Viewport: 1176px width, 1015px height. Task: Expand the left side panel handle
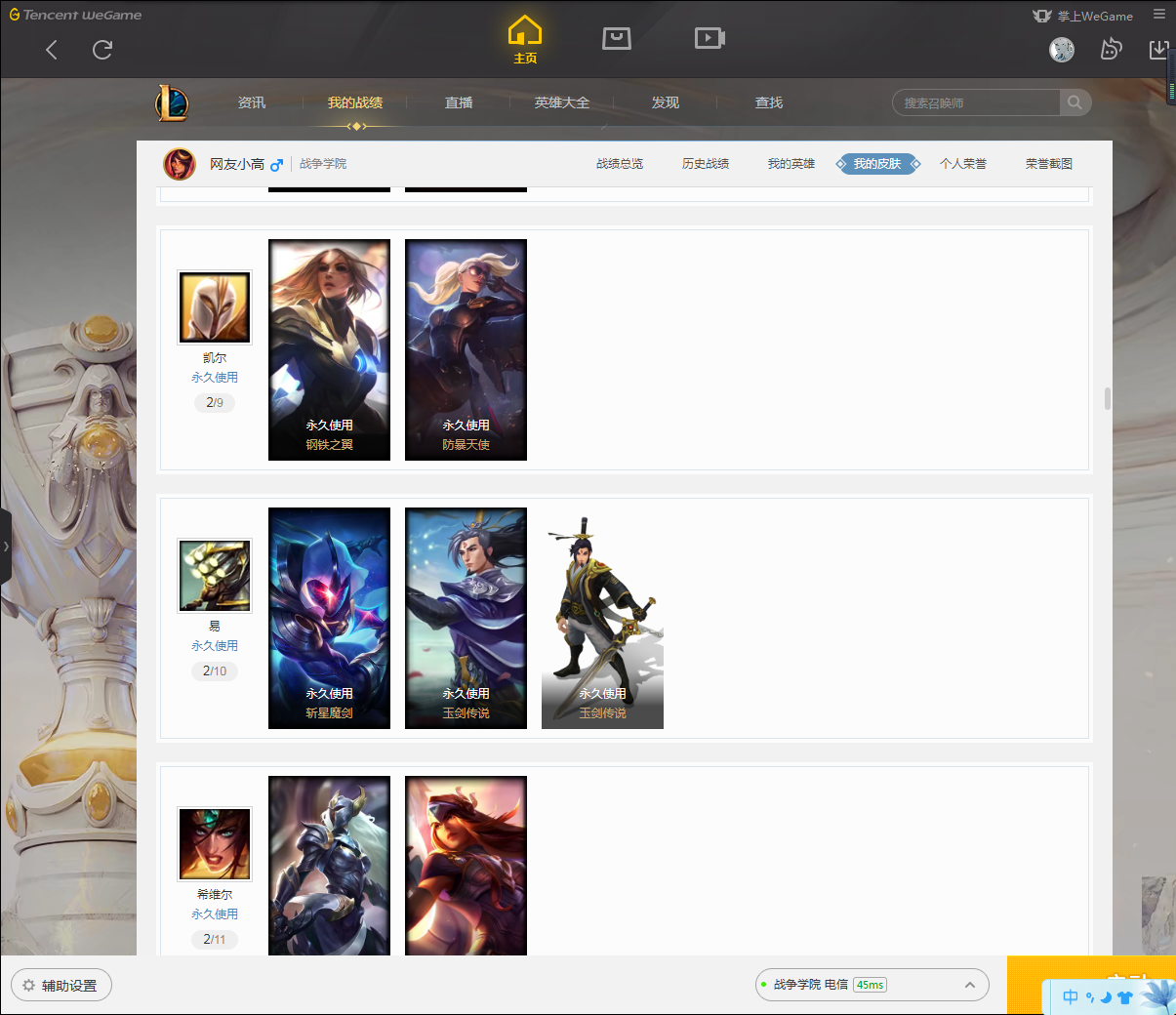tap(6, 547)
